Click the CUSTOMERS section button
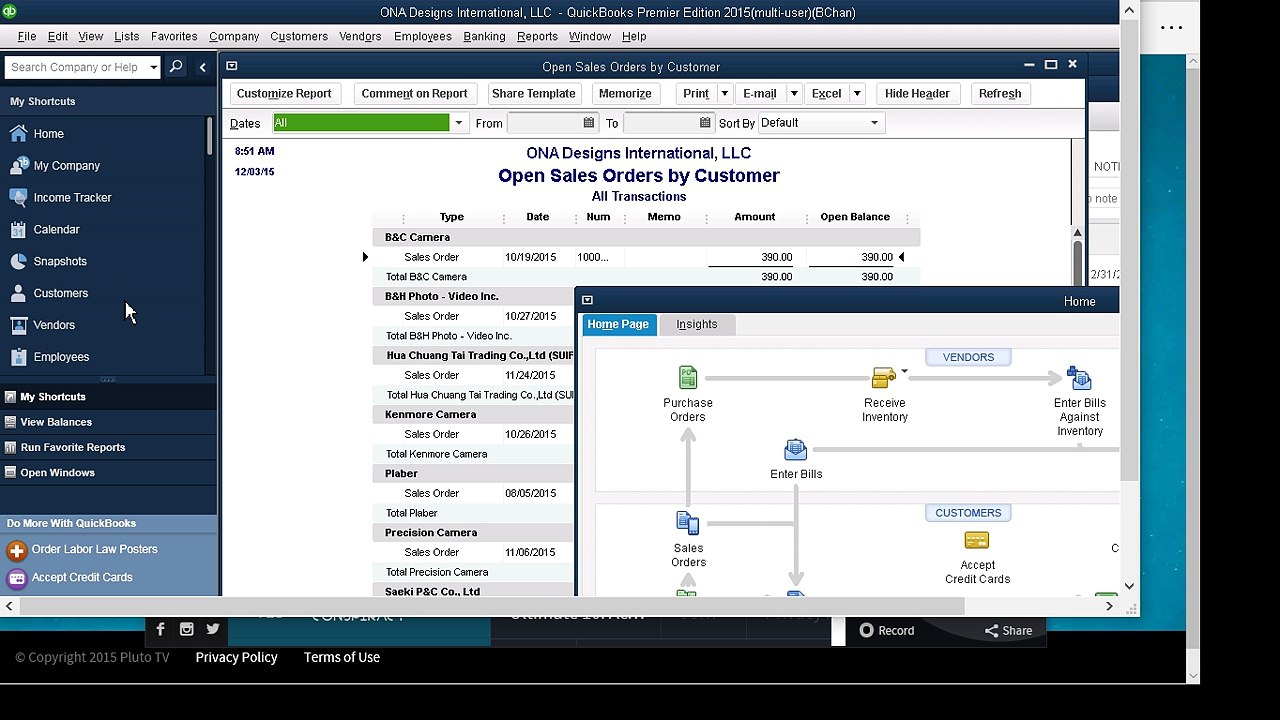Viewport: 1280px width, 720px height. click(968, 513)
